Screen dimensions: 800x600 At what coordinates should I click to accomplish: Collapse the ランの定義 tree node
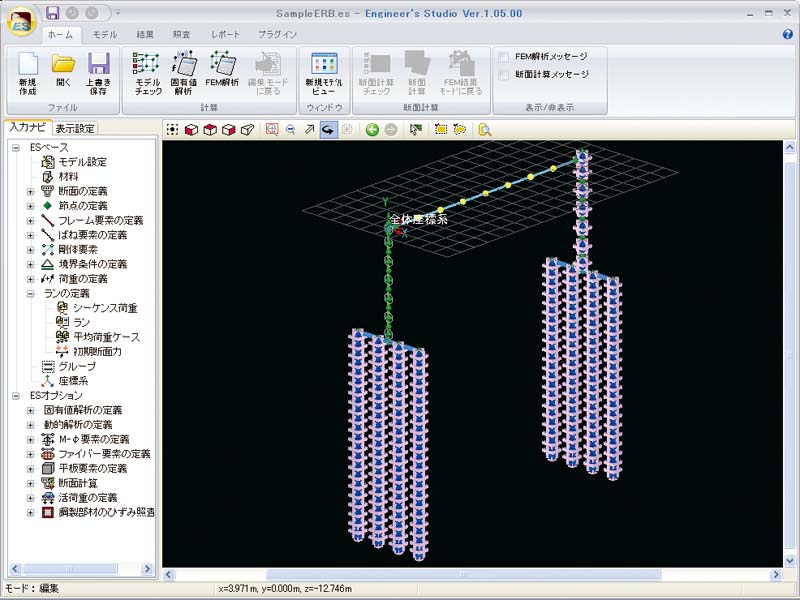(30, 294)
